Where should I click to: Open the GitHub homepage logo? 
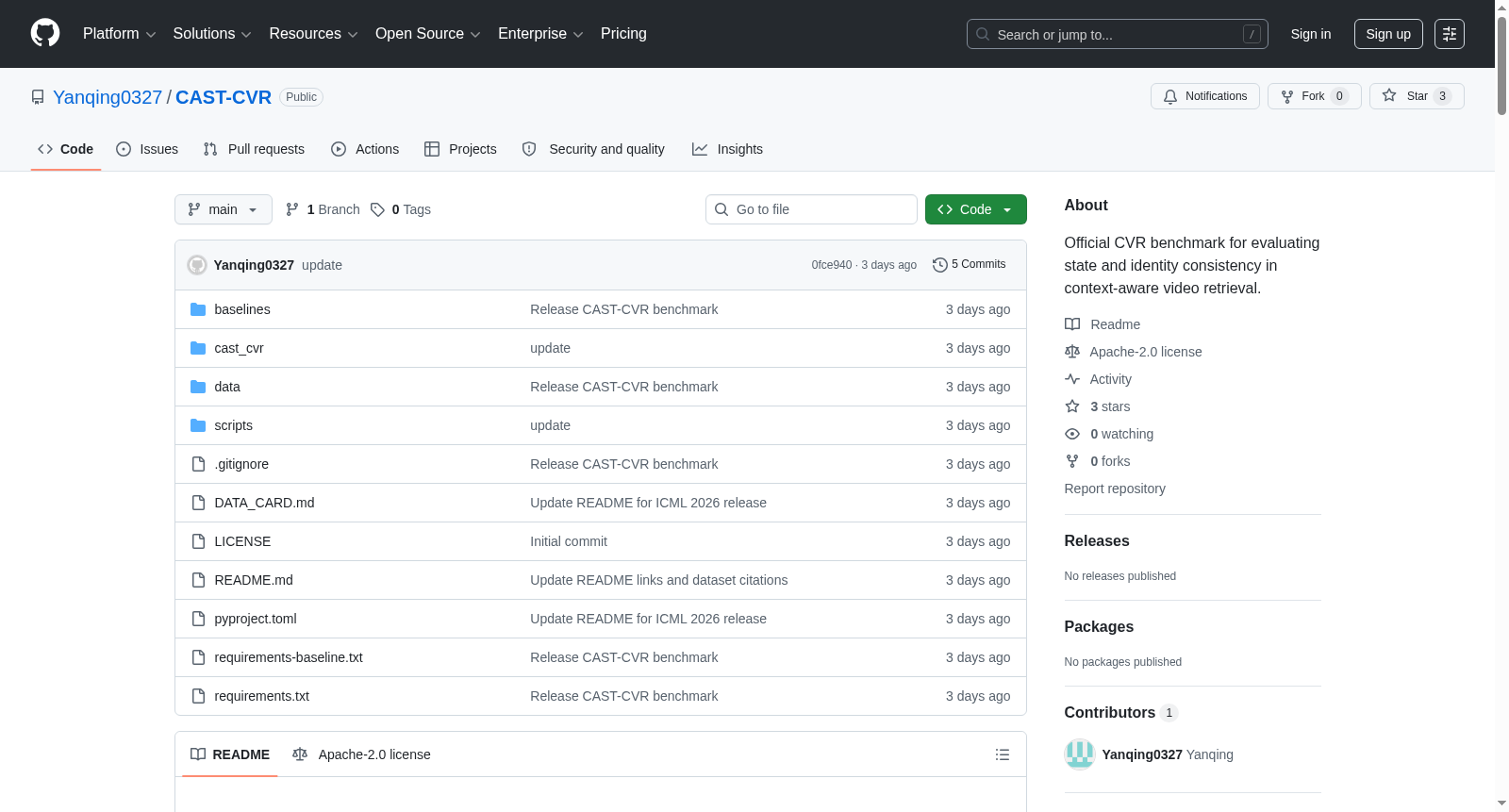[x=45, y=34]
